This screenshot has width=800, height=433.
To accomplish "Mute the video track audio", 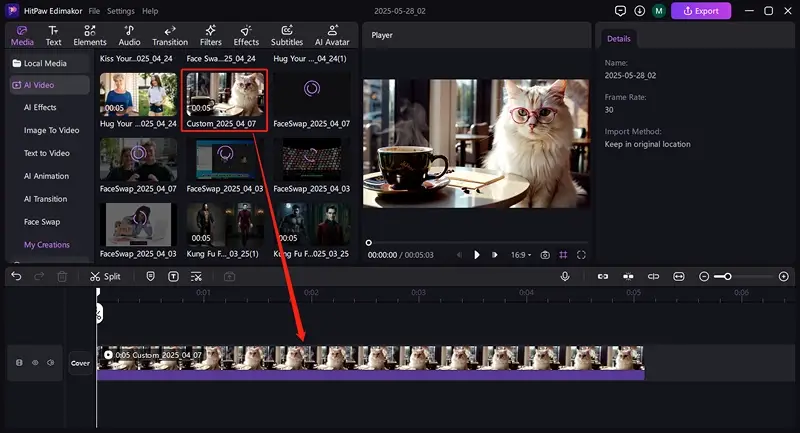I will point(51,363).
